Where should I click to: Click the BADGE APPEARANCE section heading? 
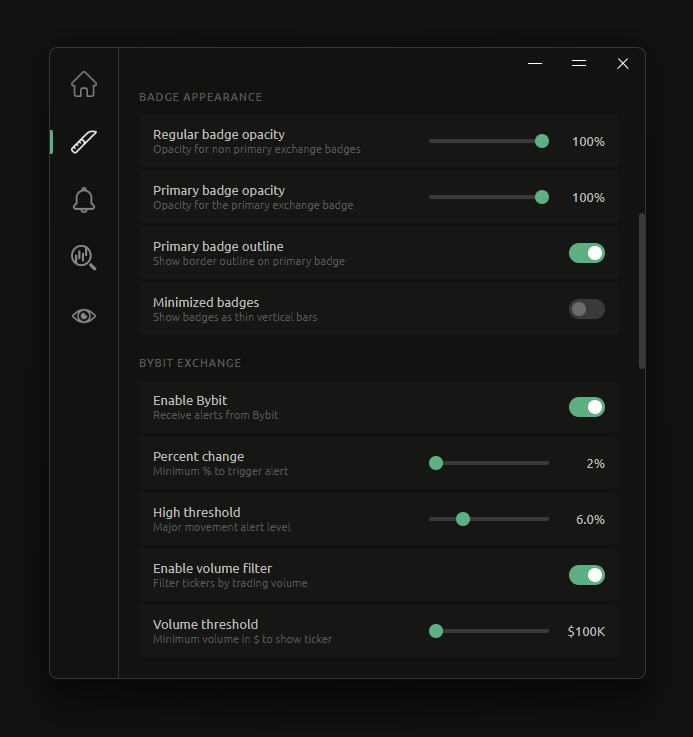click(201, 97)
